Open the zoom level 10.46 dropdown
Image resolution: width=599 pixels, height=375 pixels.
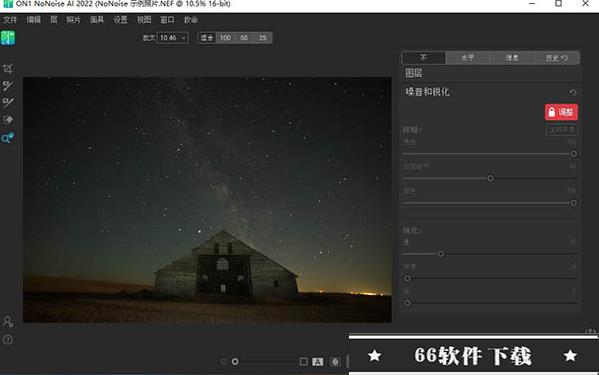pyautogui.click(x=172, y=38)
